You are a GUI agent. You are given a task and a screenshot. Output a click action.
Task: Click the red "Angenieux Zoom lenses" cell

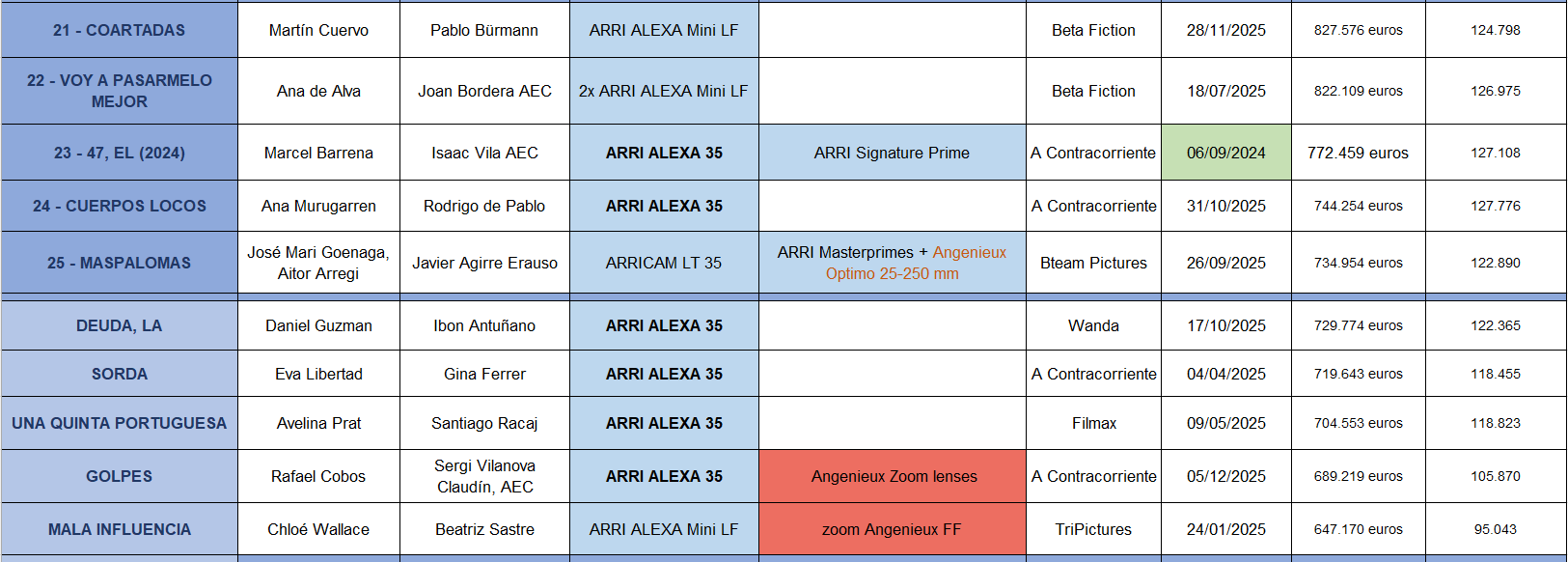tap(894, 476)
